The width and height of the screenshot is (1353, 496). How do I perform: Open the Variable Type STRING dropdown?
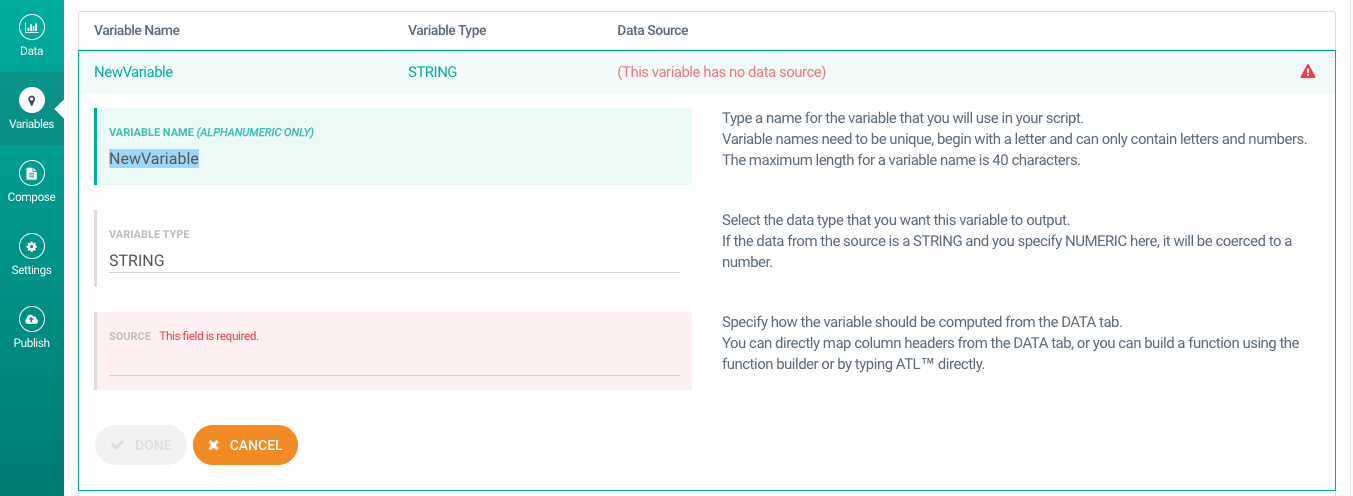(393, 260)
